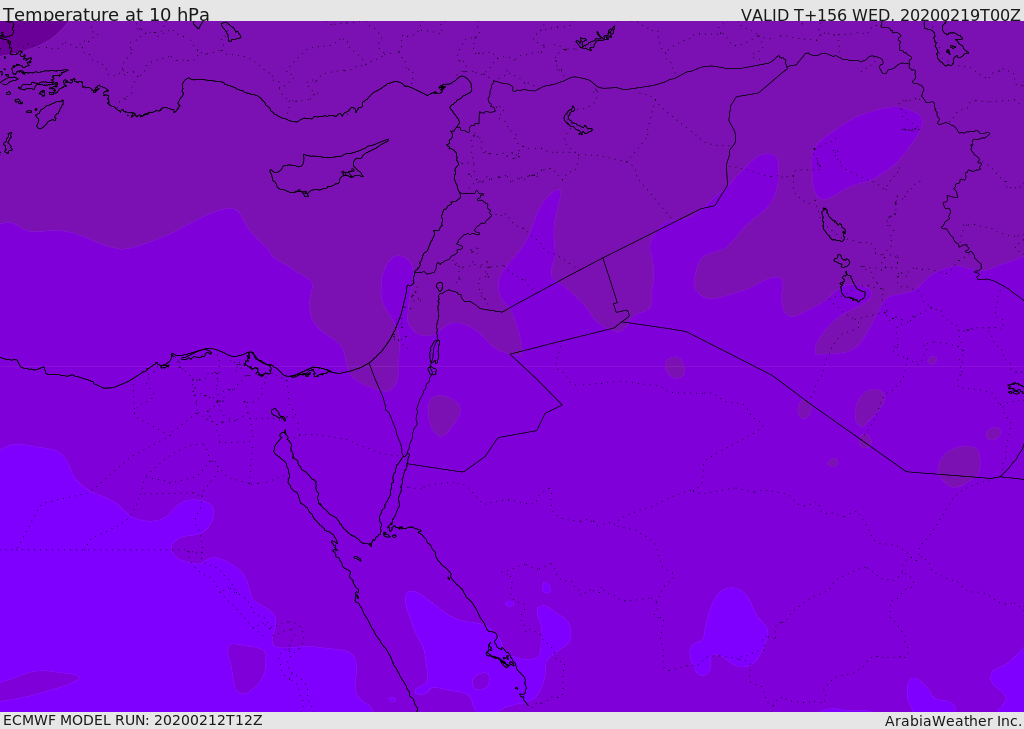Click the 'ECMWF MODEL RUN: 20200212T12Z' text
Viewport: 1024px width, 729px height.
pyautogui.click(x=133, y=720)
